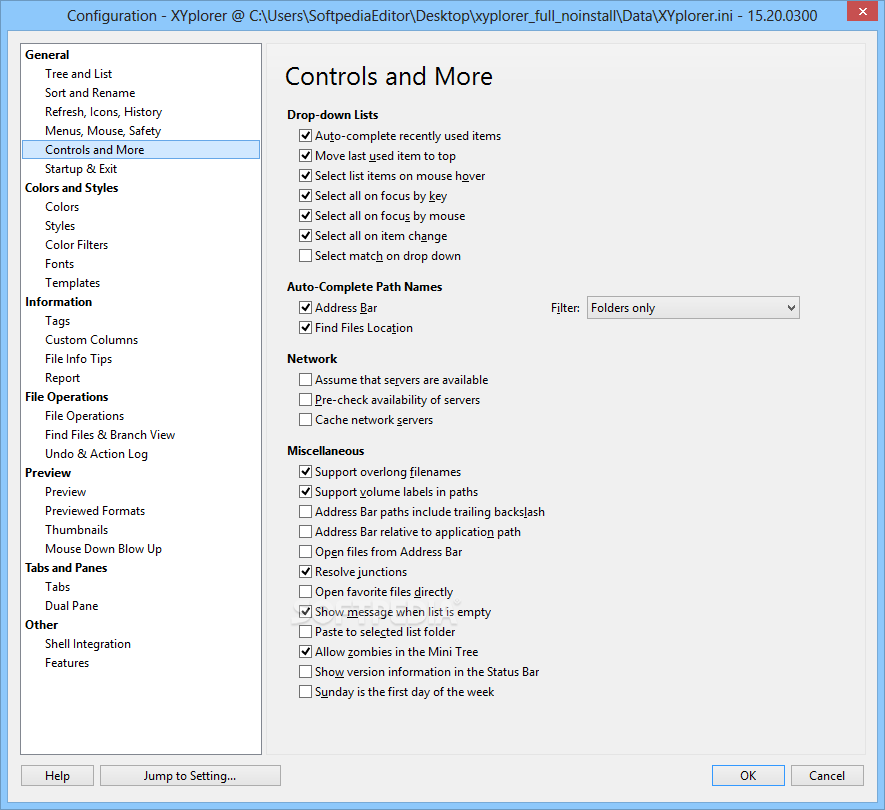Toggle Support overlong filenames
The height and width of the screenshot is (810, 885).
pyautogui.click(x=305, y=472)
